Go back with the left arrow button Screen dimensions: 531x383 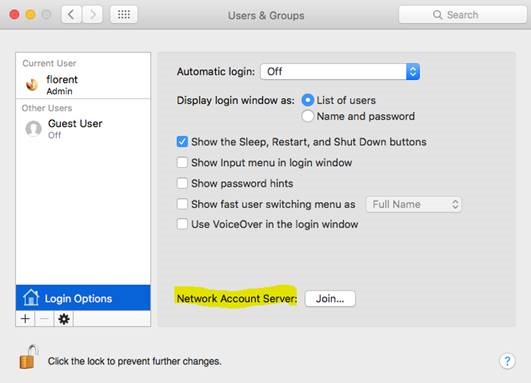click(x=71, y=15)
